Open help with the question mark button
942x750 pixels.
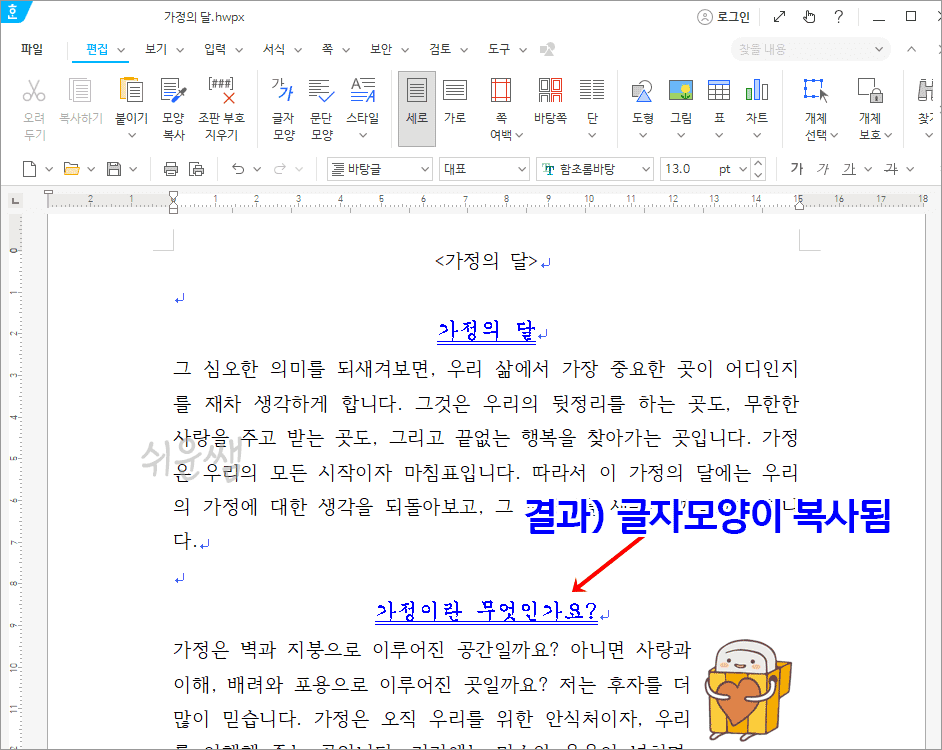tap(838, 16)
